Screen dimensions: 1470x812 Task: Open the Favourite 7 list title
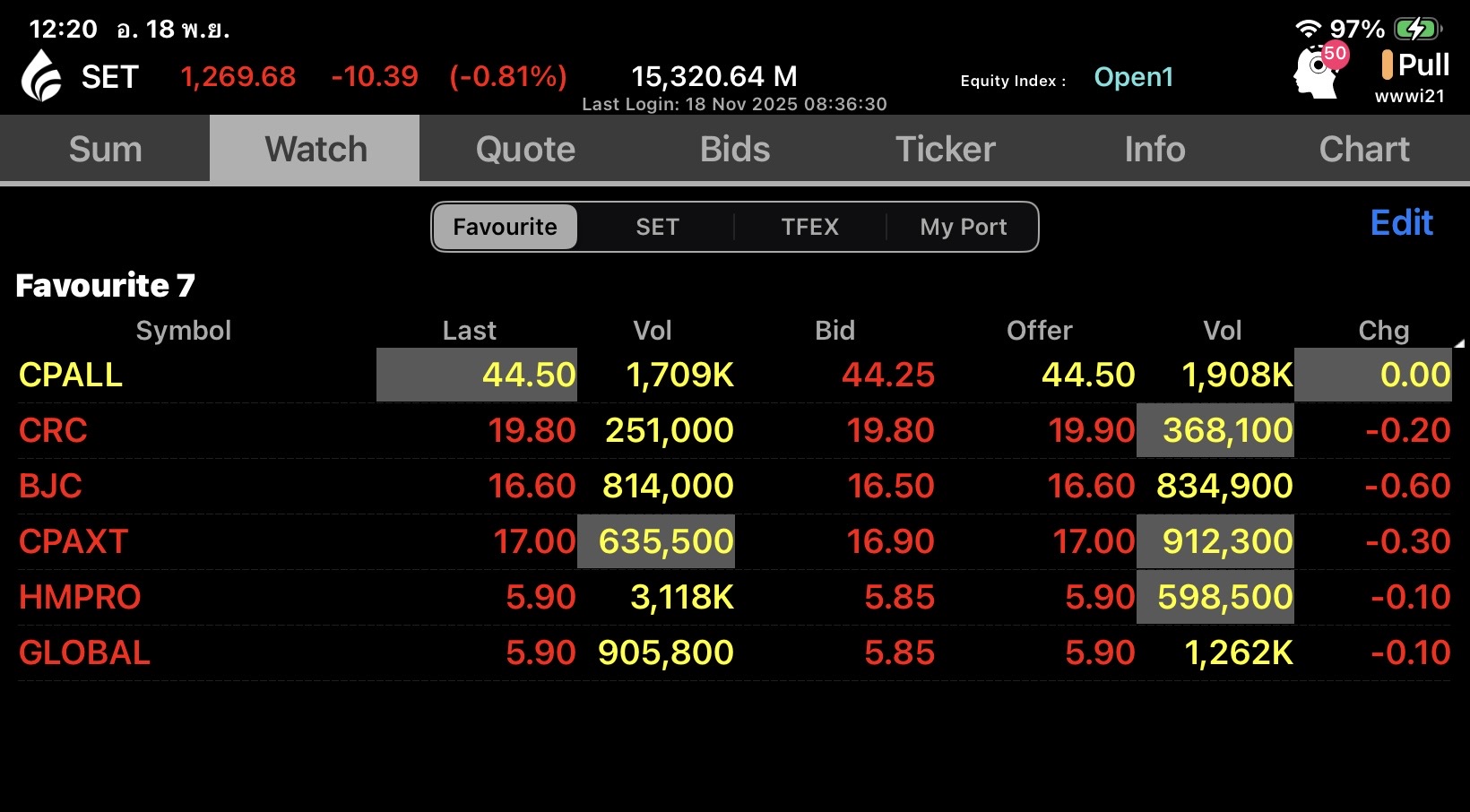(105, 285)
